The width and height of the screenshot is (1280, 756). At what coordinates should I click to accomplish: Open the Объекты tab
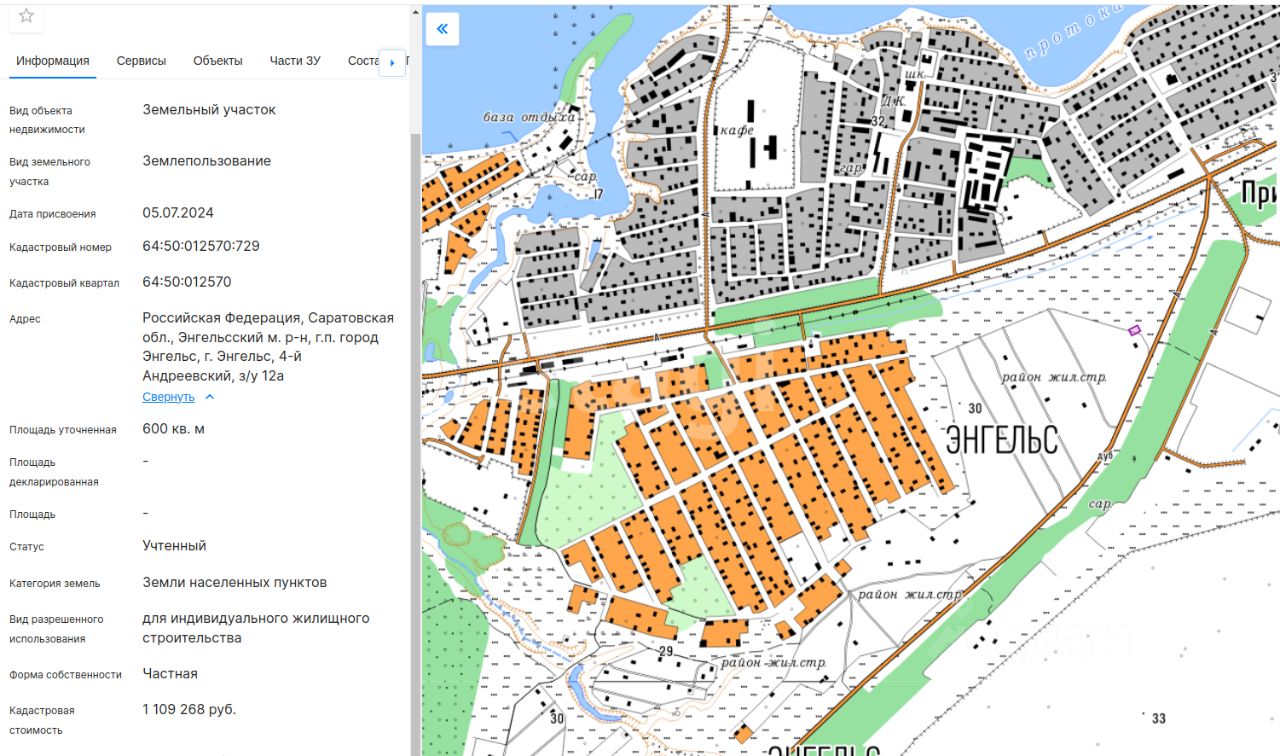218,61
